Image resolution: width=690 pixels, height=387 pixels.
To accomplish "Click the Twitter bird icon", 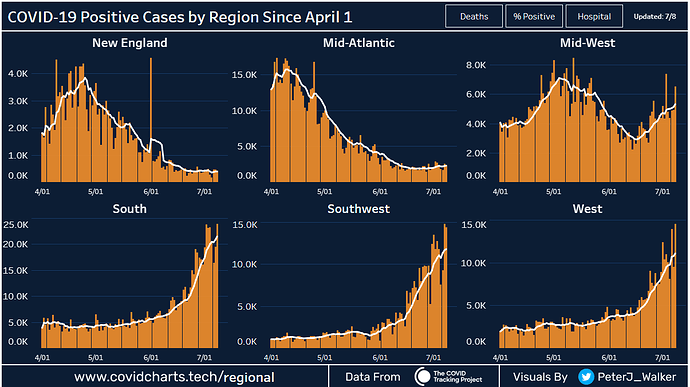I will [586, 377].
